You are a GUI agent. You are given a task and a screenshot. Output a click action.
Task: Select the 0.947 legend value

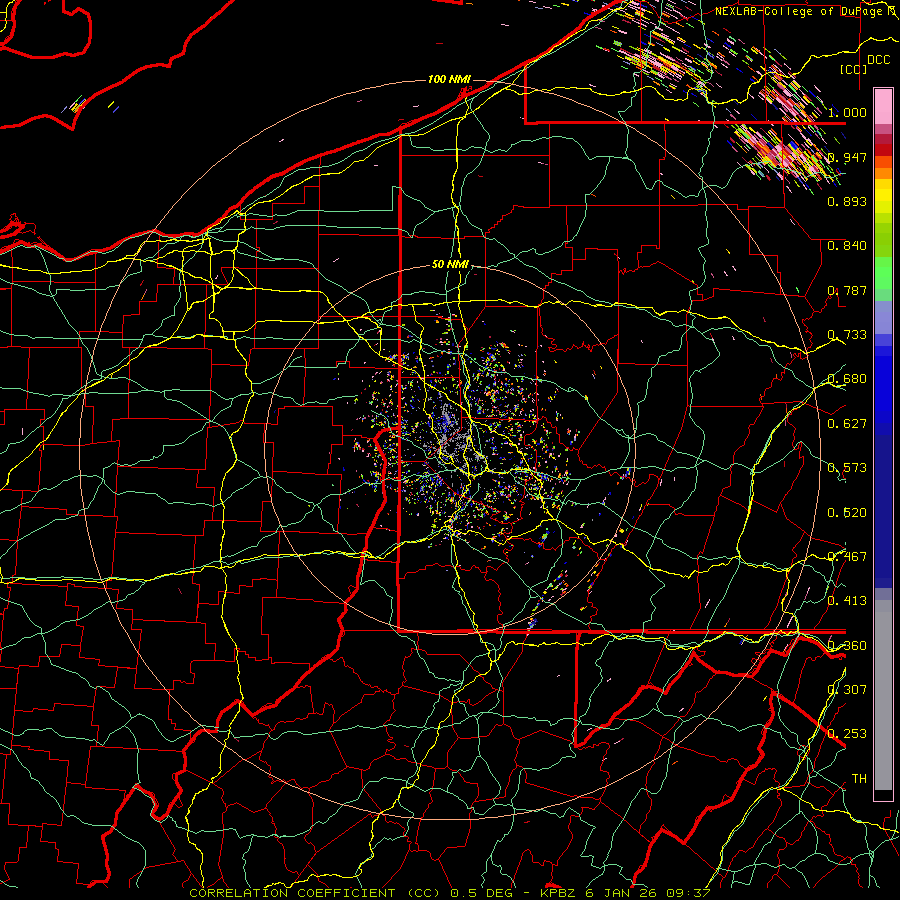(847, 157)
